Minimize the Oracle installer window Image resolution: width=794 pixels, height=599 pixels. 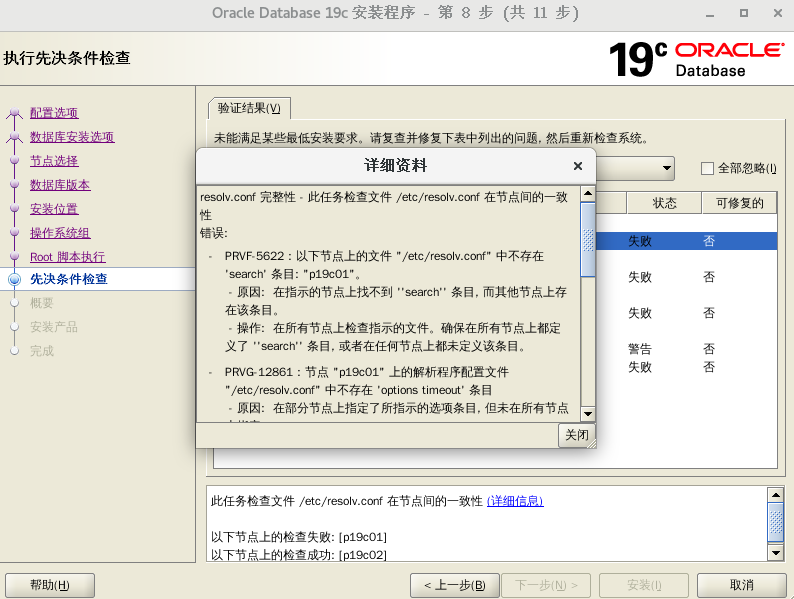(710, 14)
